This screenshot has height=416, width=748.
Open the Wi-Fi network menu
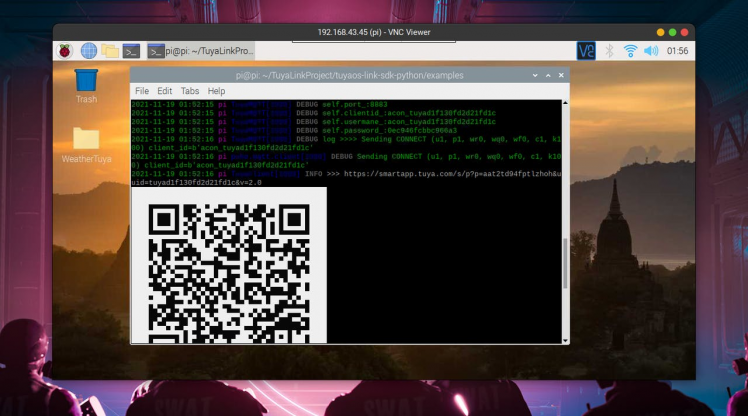630,51
